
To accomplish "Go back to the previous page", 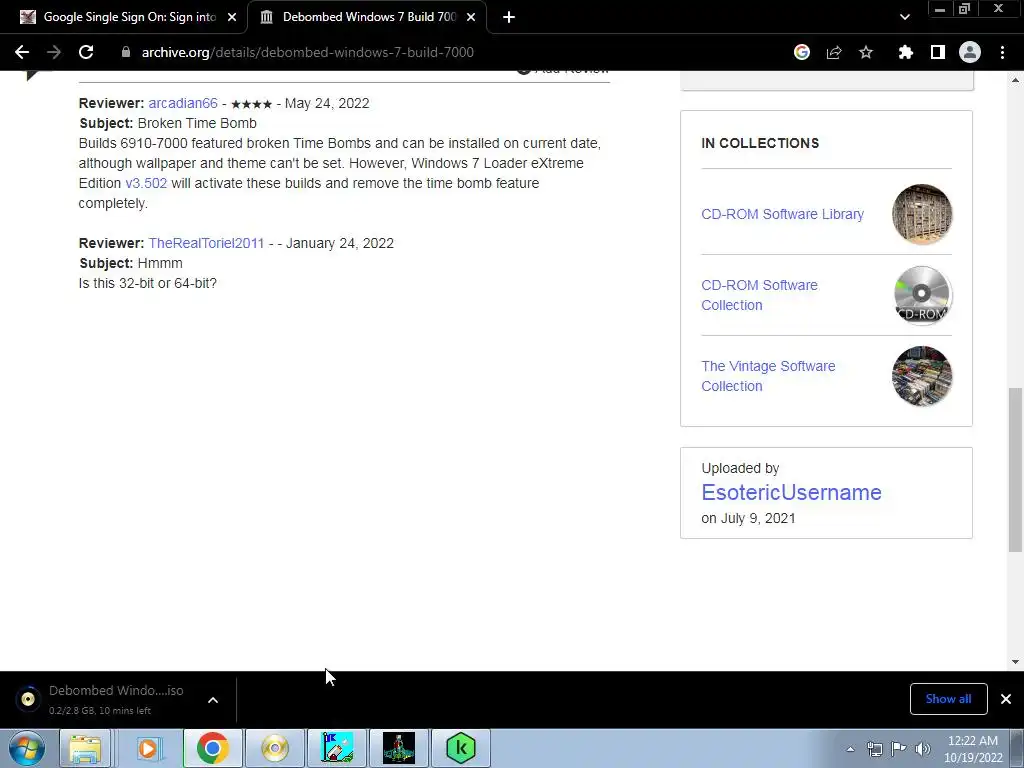I will [22, 52].
